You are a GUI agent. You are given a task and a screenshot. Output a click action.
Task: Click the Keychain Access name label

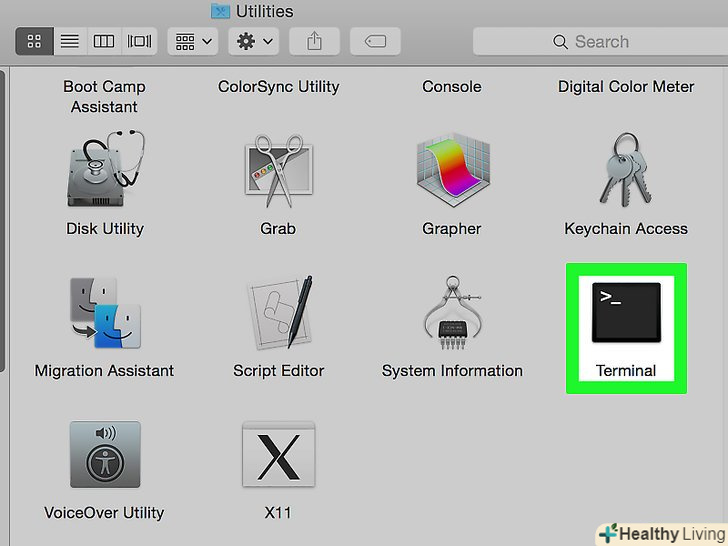click(626, 229)
